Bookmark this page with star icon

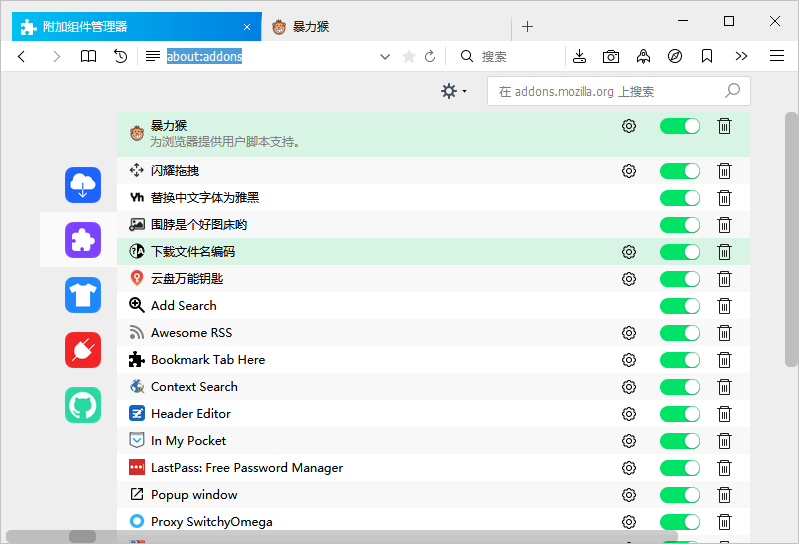click(x=409, y=56)
